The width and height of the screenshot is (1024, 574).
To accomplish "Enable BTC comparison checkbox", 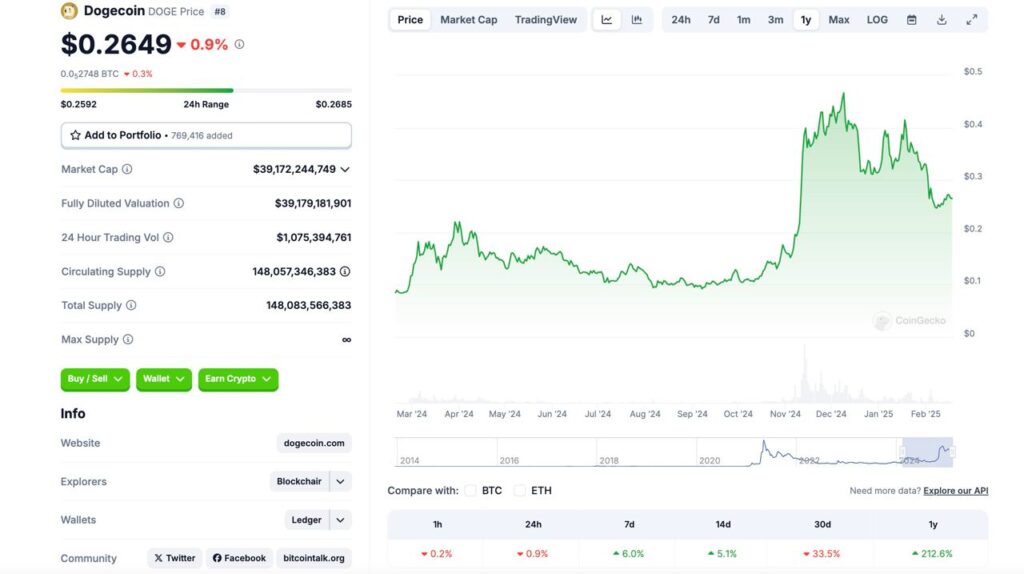I will [x=470, y=490].
